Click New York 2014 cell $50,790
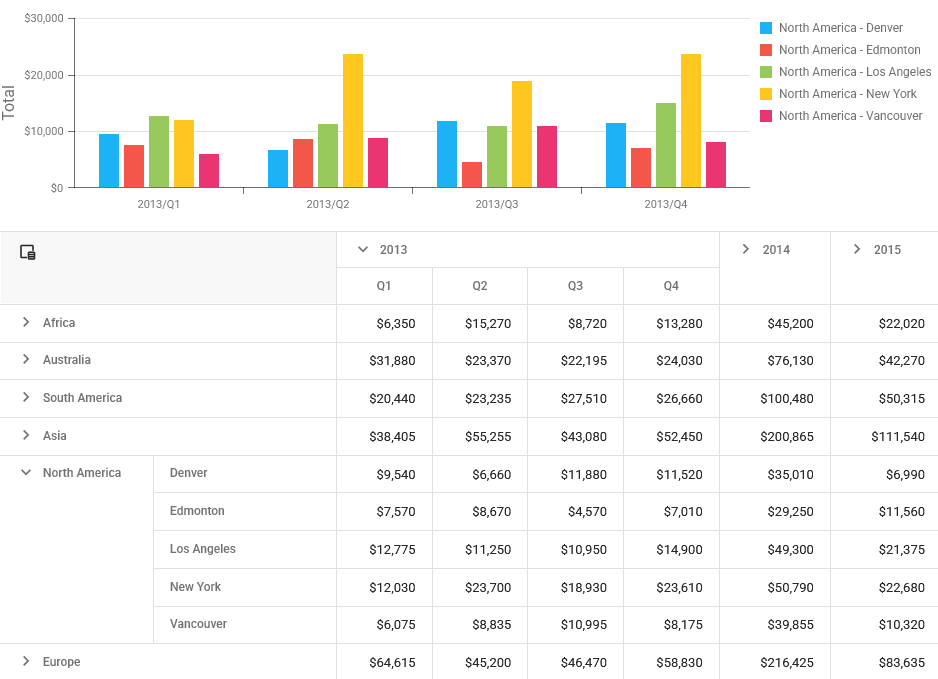 click(x=775, y=587)
